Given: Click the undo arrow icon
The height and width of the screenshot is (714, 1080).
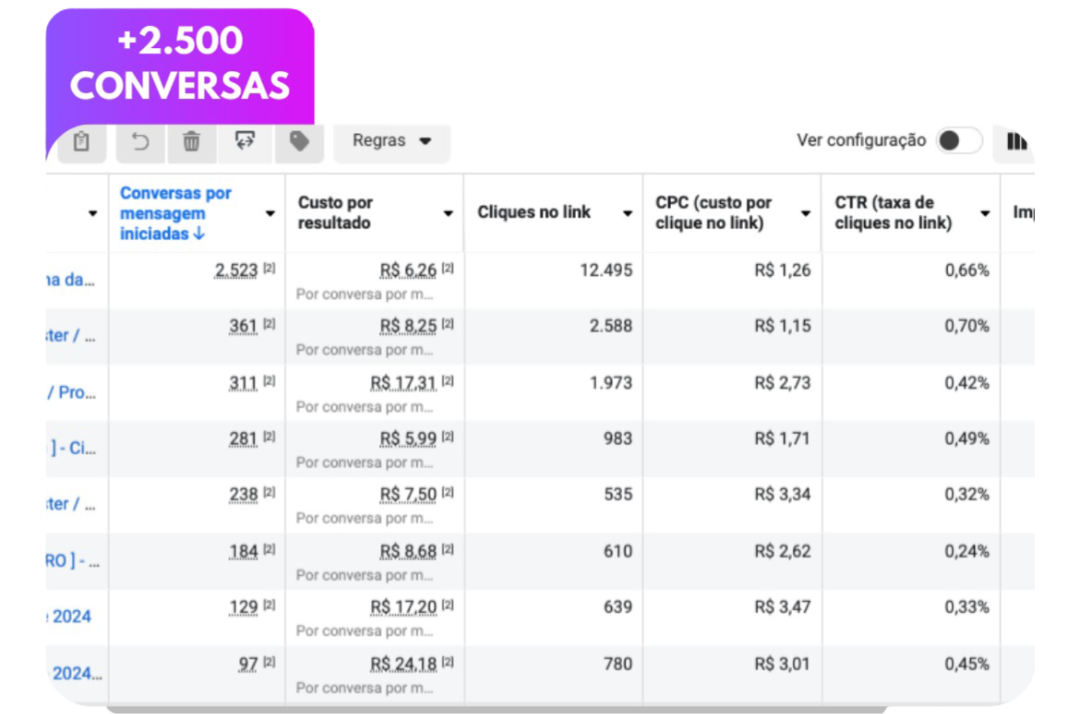Looking at the screenshot, I should 140,142.
